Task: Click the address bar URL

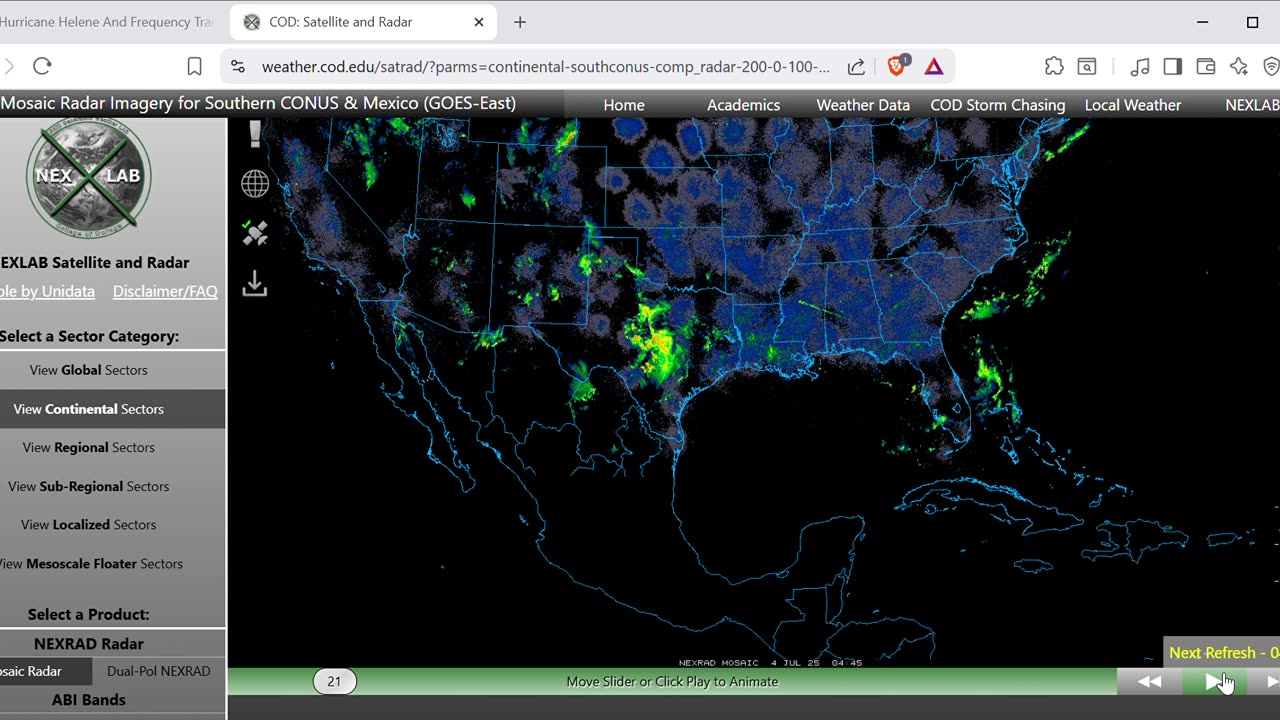Action: pyautogui.click(x=545, y=67)
